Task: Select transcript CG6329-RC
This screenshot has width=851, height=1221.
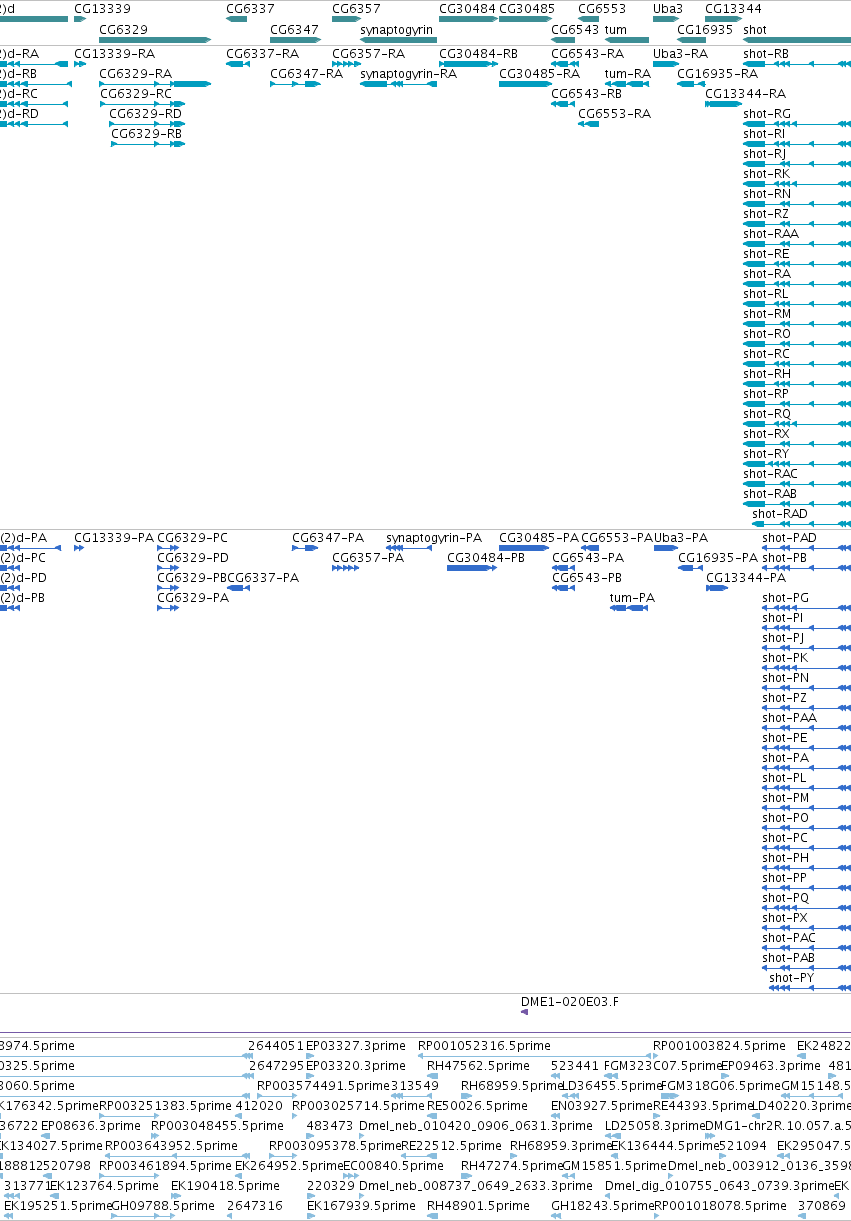Action: coord(135,94)
